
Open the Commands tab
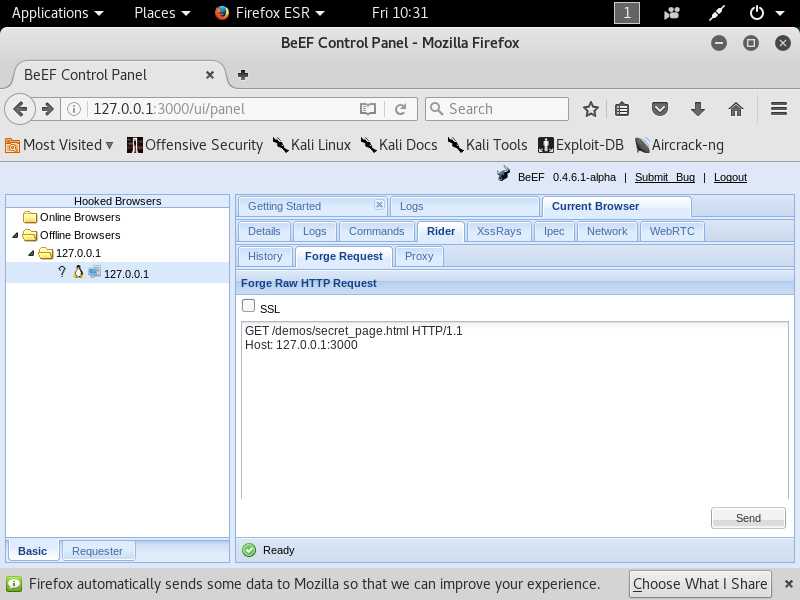pos(376,231)
